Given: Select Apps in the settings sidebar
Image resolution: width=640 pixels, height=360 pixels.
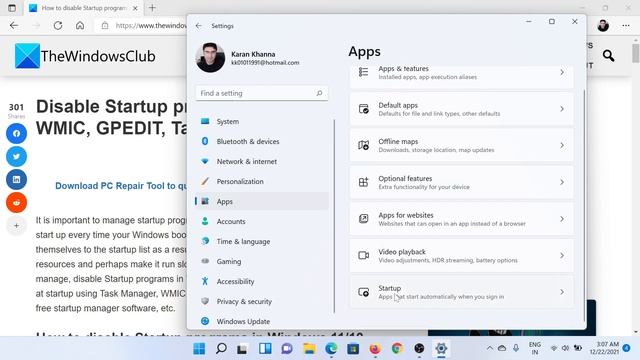Looking at the screenshot, I should click(261, 201).
